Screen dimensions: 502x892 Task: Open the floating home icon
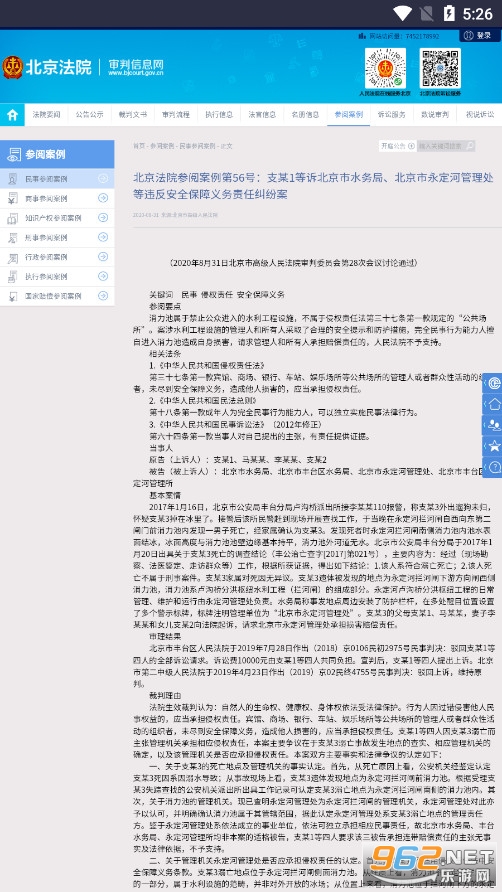tap(493, 403)
